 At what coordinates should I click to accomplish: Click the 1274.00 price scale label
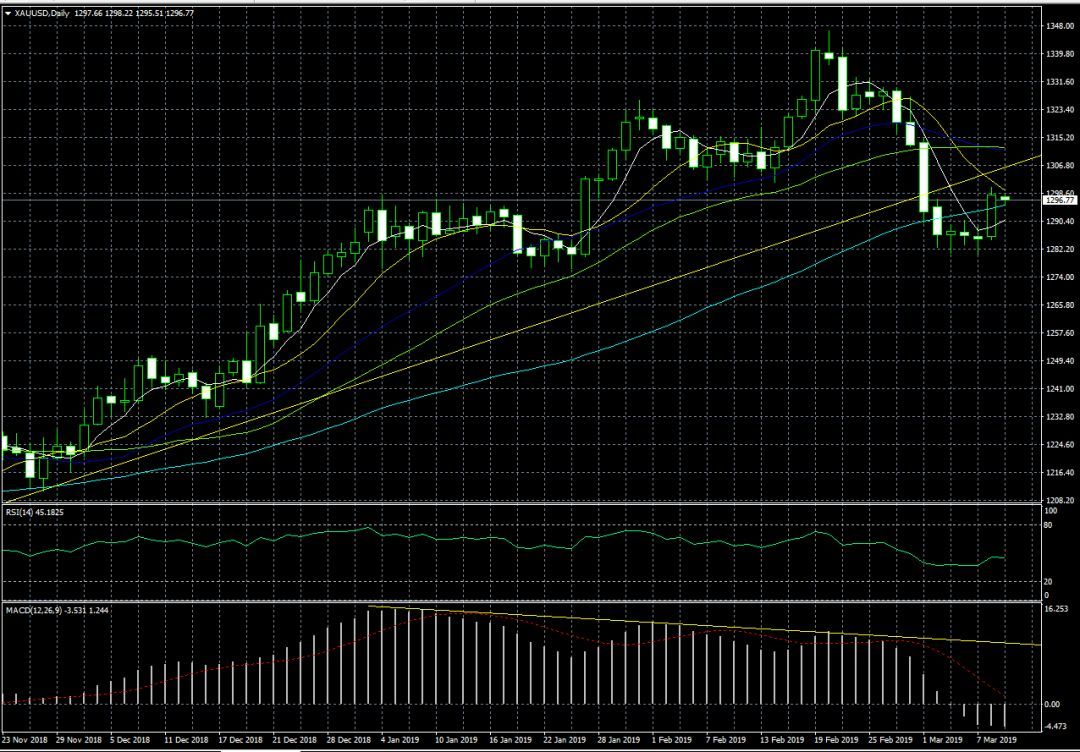pos(1059,277)
